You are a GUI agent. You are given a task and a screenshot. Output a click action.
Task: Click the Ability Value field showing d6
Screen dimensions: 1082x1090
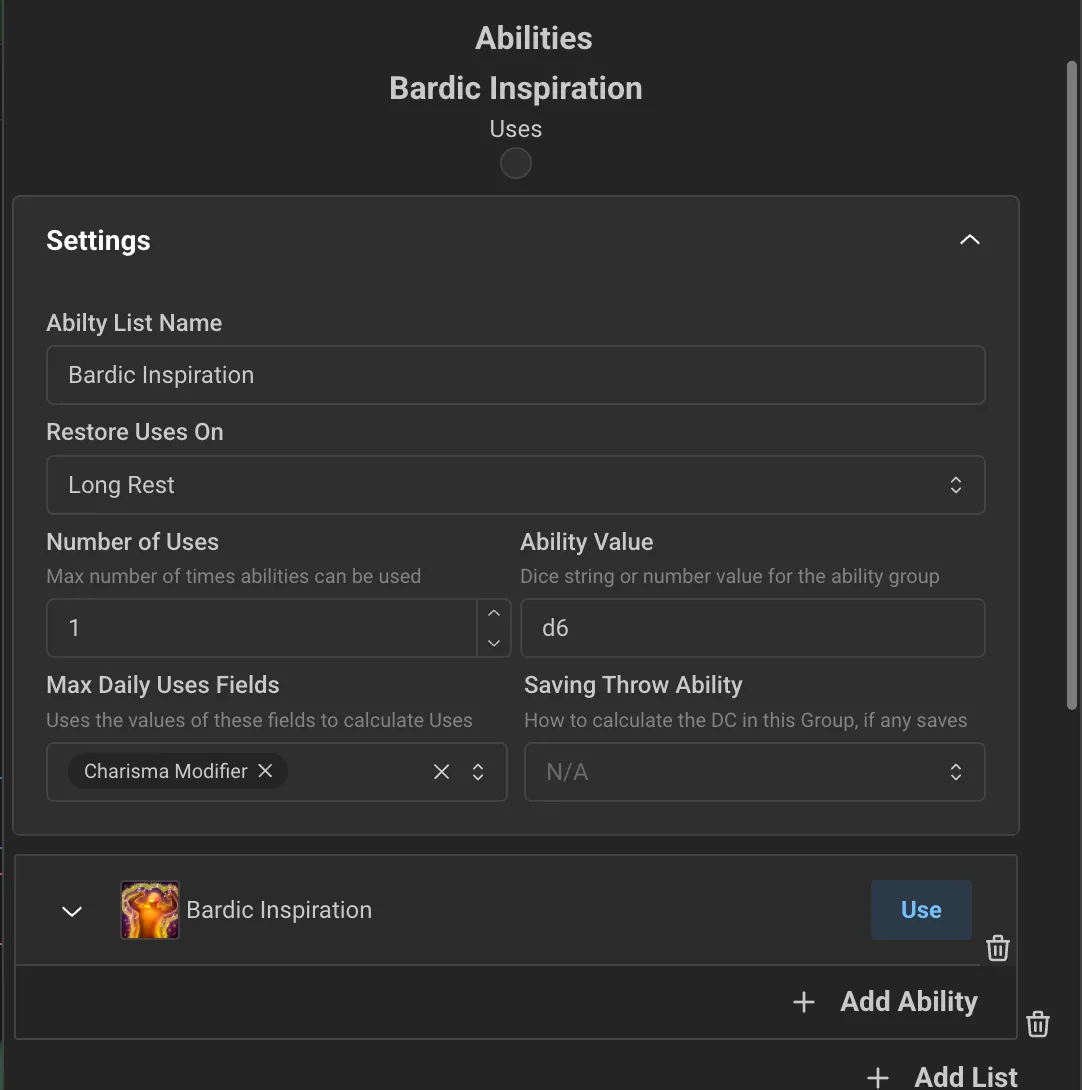coord(752,628)
